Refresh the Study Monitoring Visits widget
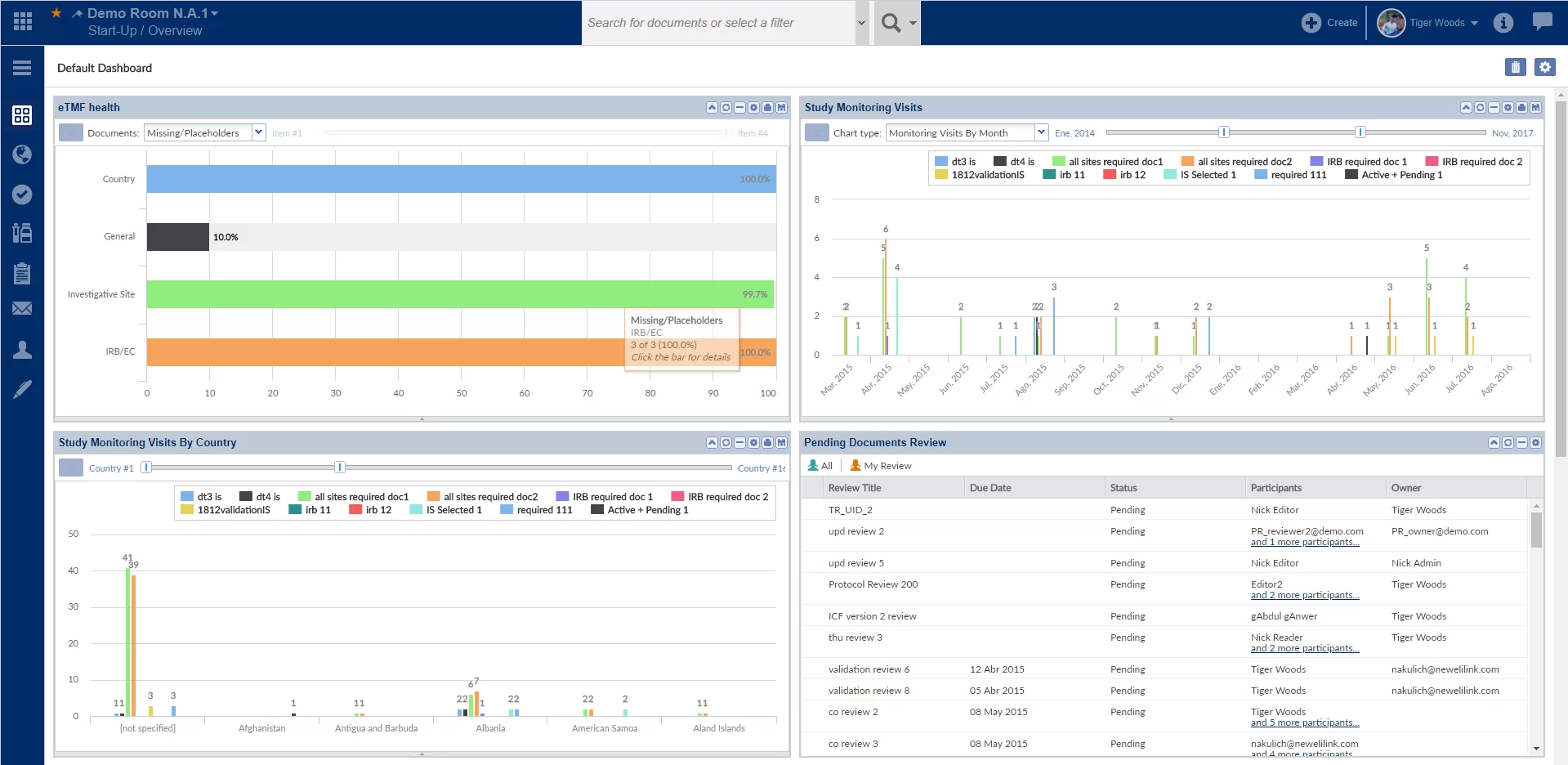1568x765 pixels. point(1480,108)
